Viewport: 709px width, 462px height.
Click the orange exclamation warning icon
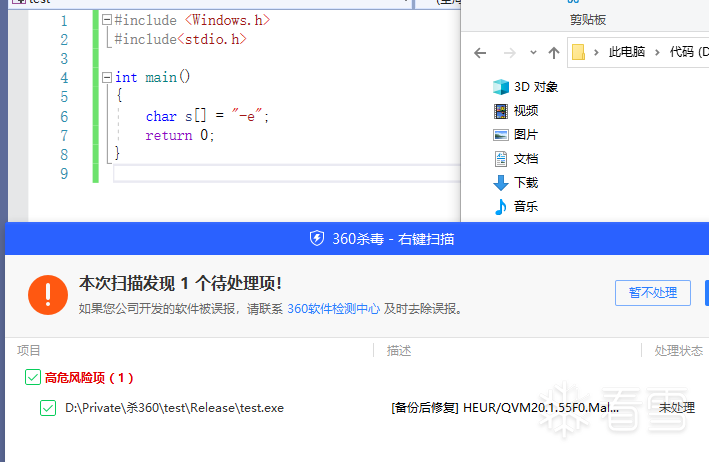click(48, 295)
